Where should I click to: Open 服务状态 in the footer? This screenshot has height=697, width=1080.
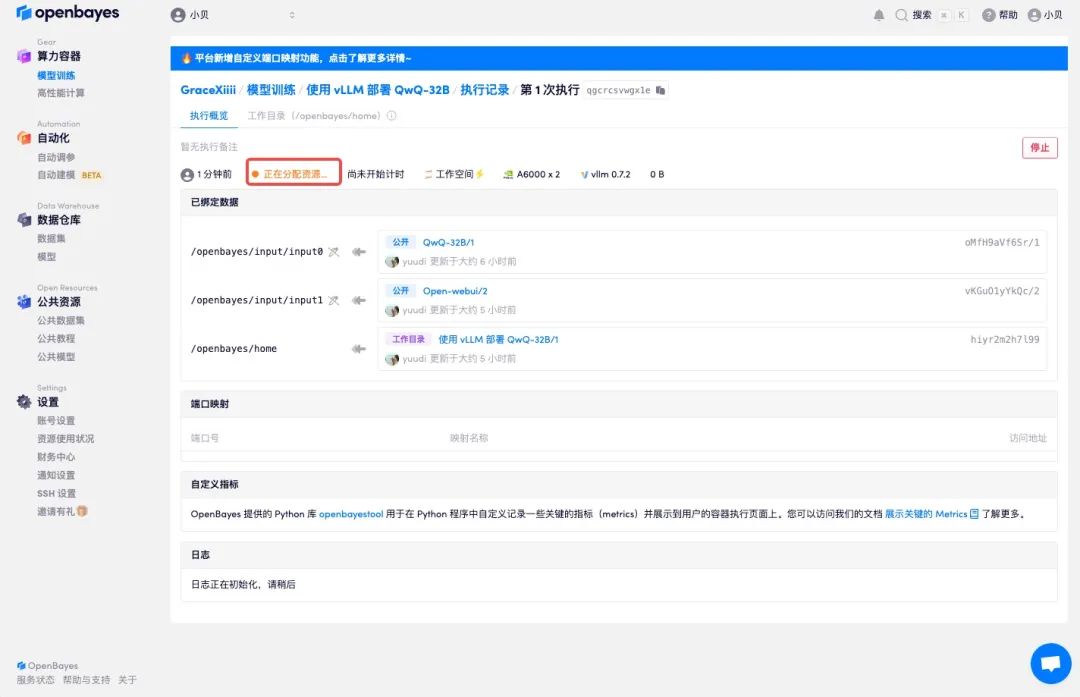[35, 680]
